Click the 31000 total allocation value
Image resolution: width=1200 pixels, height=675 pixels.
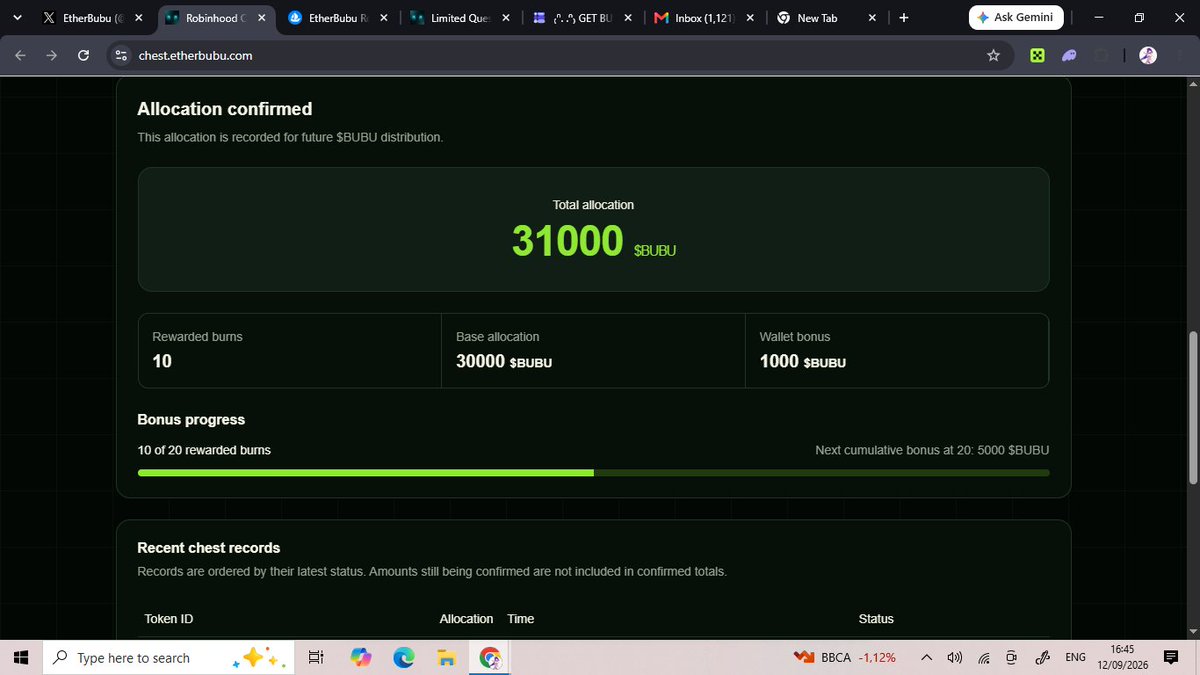567,240
